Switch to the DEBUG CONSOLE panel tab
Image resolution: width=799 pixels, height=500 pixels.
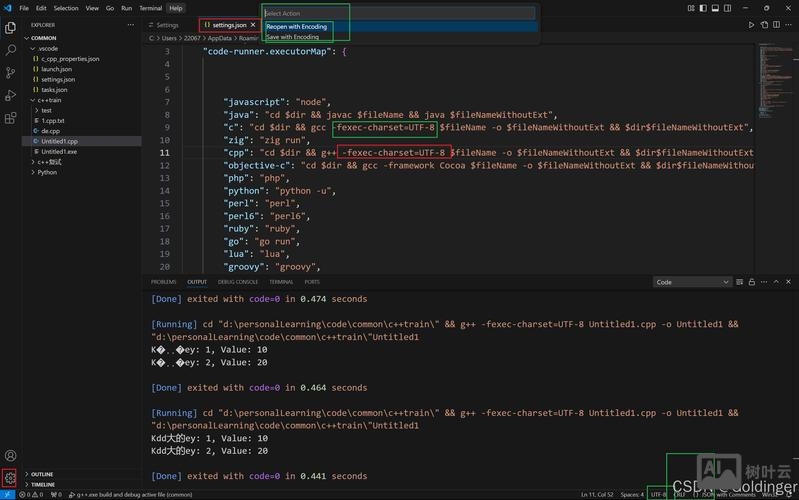(238, 282)
